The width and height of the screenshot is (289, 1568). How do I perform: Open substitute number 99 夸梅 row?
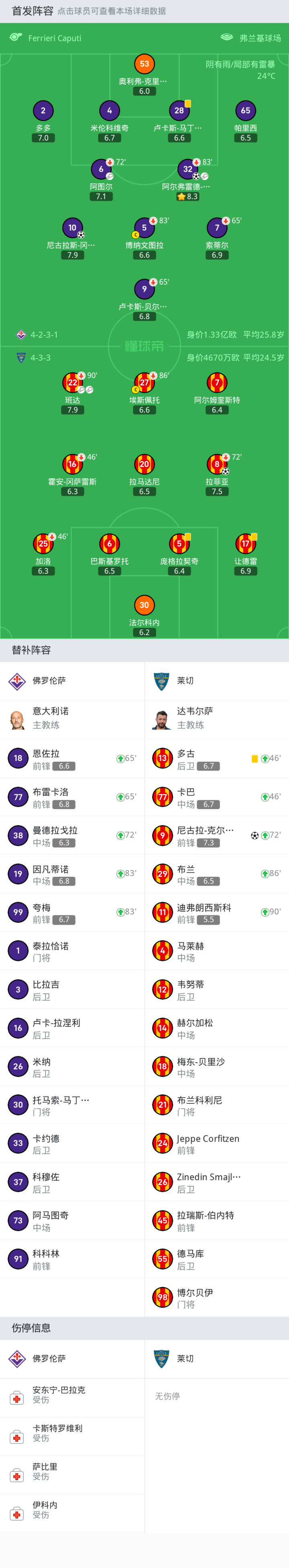tap(72, 913)
